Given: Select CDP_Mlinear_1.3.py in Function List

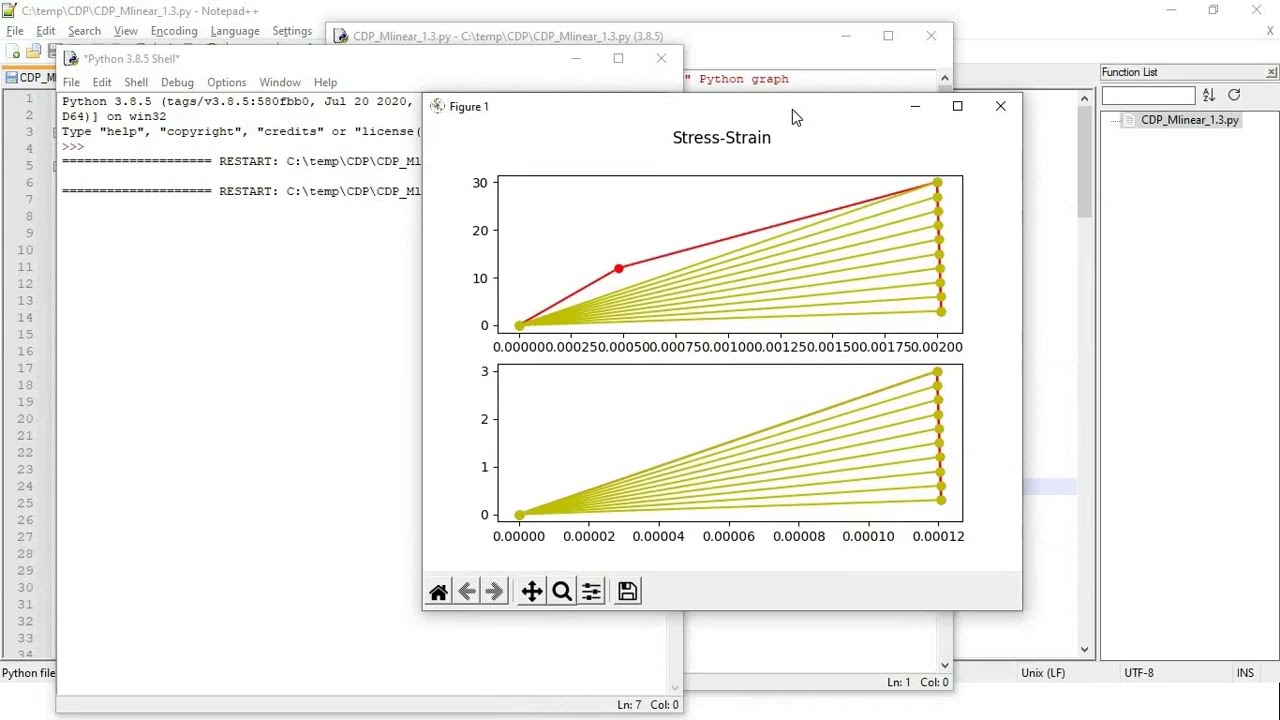Looking at the screenshot, I should pos(1189,120).
